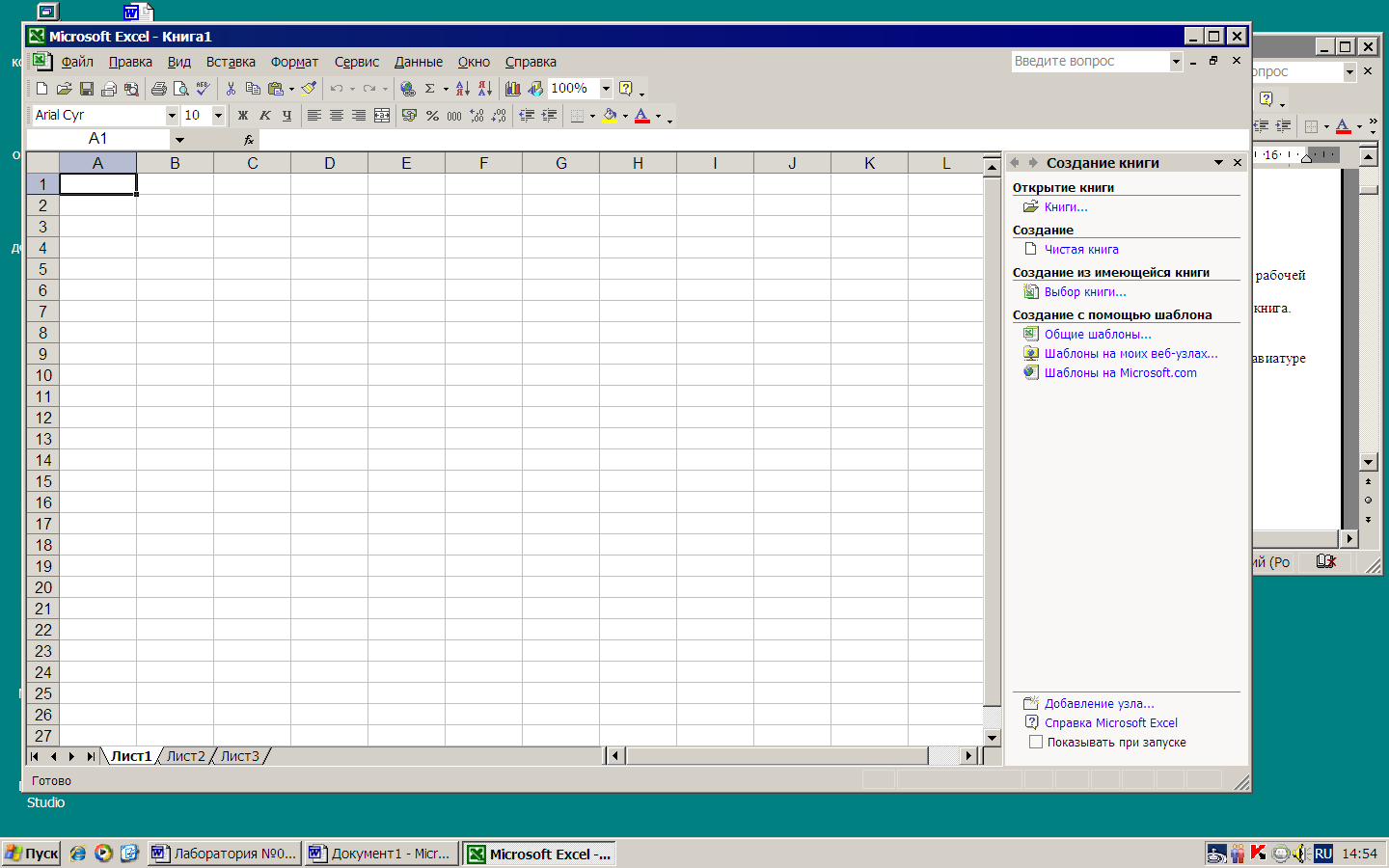The image size is (1389, 868).
Task: Sort ascending with the A-Я icon
Action: (x=463, y=89)
